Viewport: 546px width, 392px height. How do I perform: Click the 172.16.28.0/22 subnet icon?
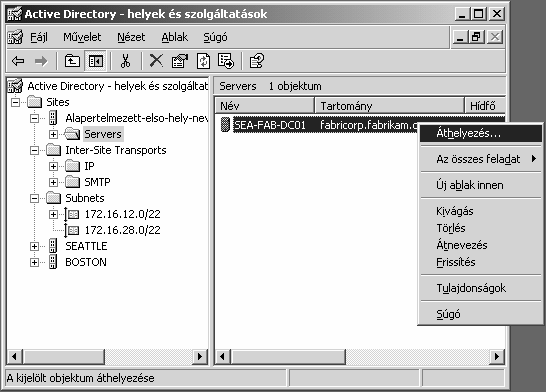(x=71, y=230)
